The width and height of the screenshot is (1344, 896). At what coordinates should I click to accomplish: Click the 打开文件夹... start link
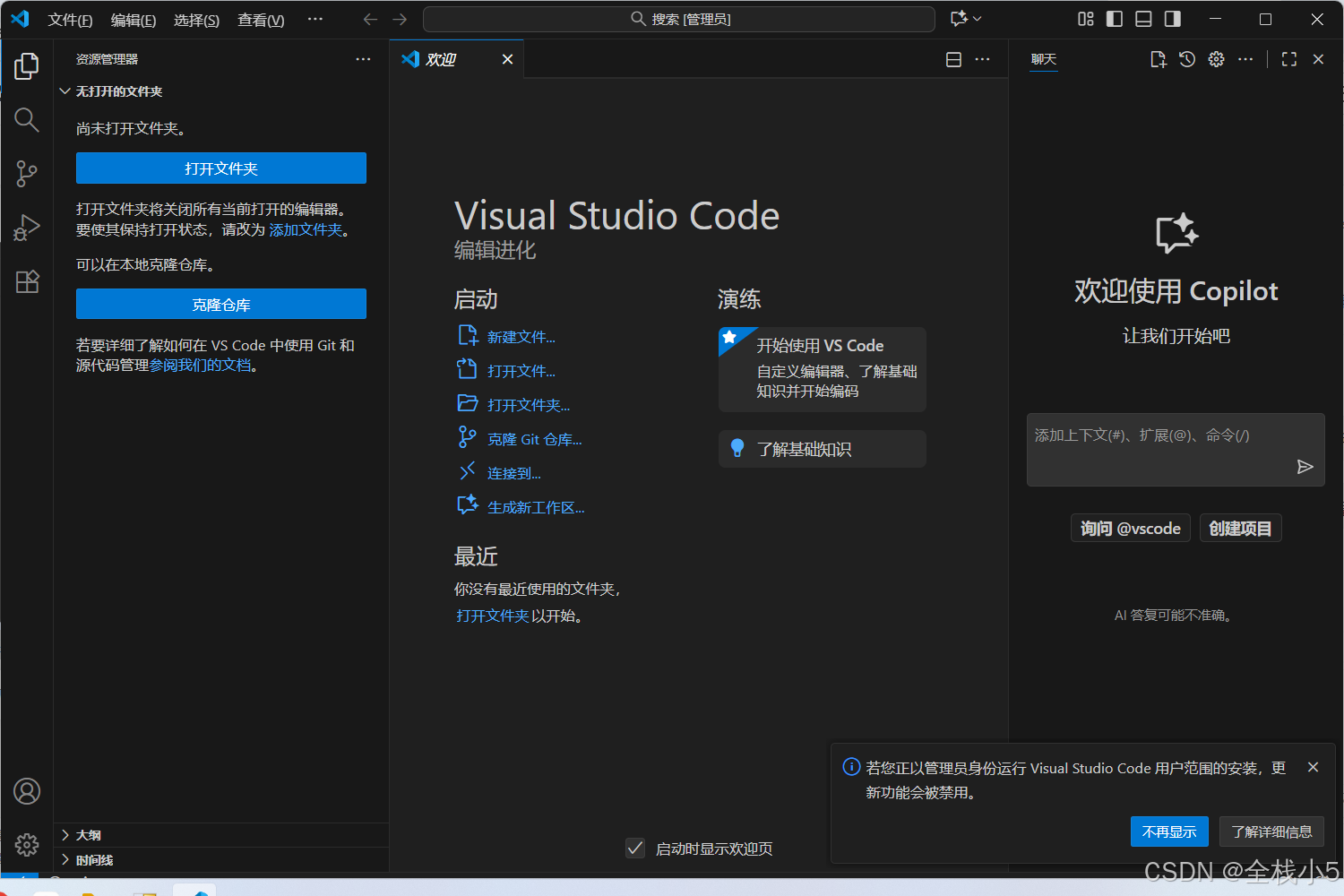coord(529,405)
